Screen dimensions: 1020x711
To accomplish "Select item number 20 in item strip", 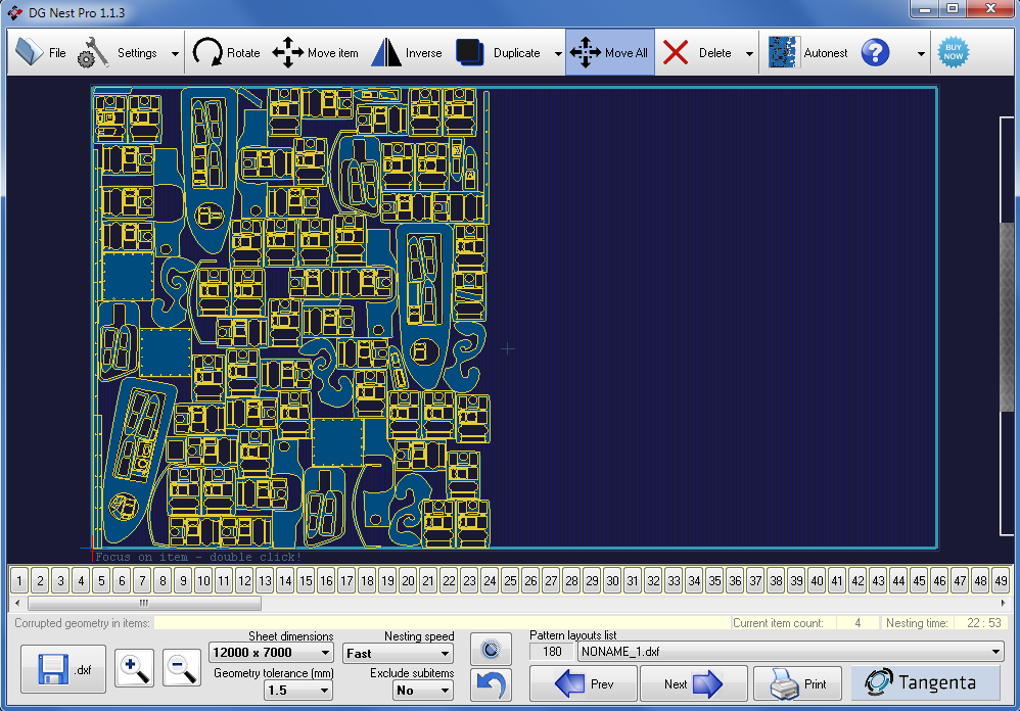I will pyautogui.click(x=408, y=580).
